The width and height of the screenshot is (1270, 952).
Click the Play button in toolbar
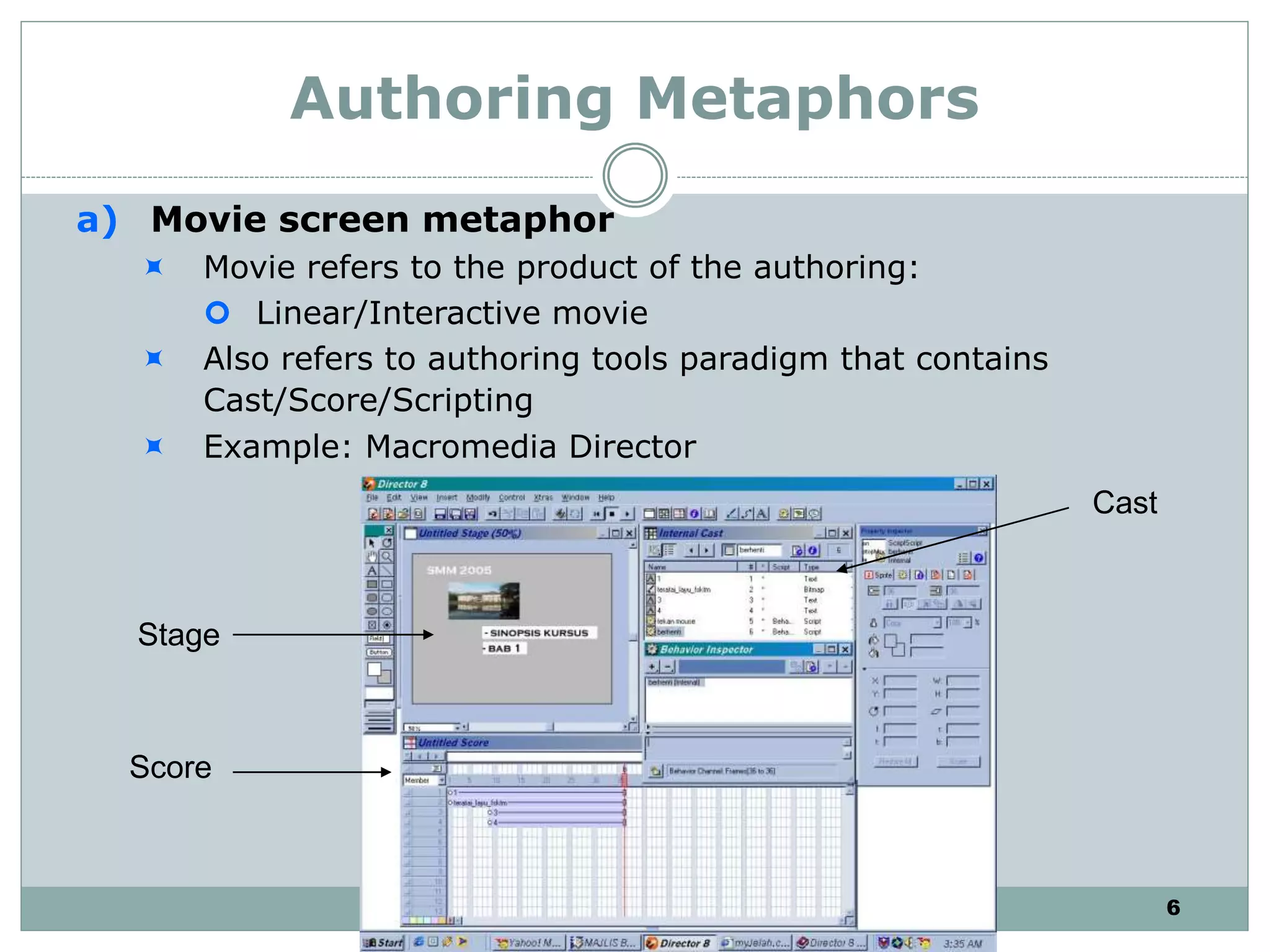[627, 514]
